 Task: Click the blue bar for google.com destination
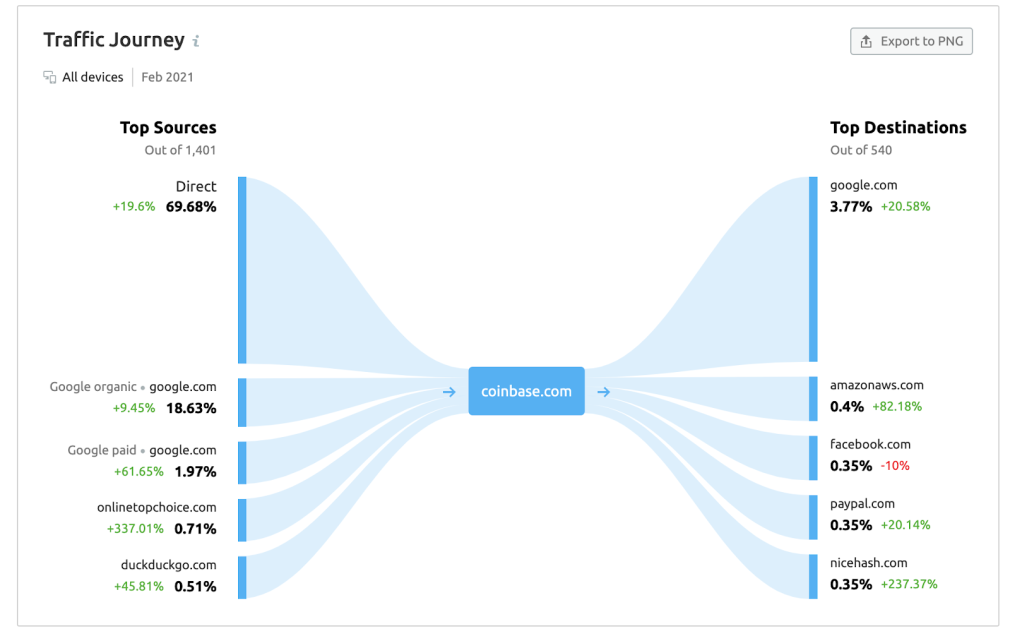pyautogui.click(x=813, y=269)
